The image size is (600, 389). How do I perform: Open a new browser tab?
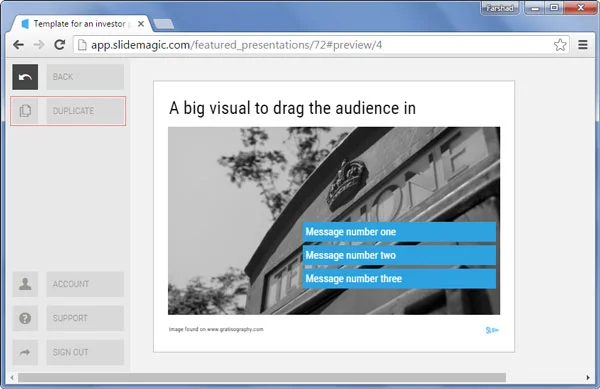click(163, 24)
